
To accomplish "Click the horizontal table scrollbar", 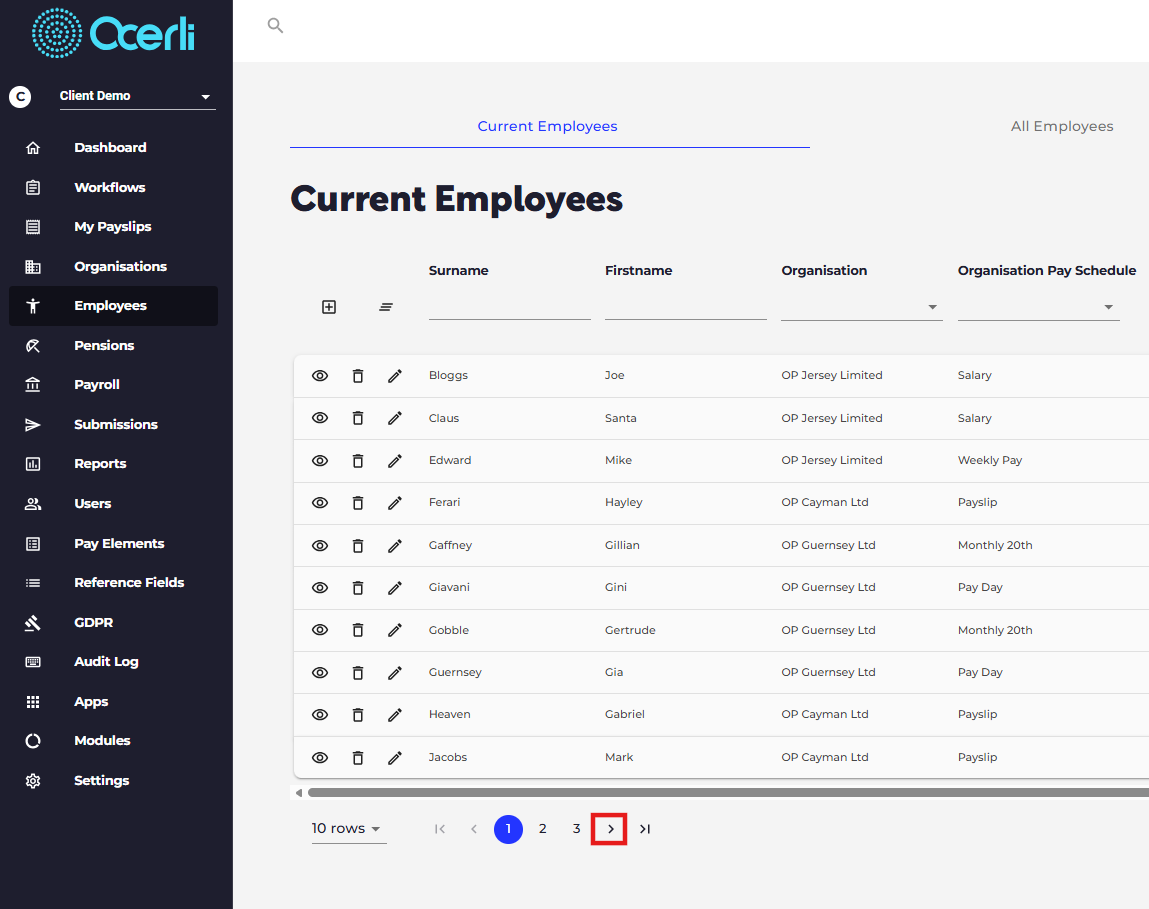I will click(x=728, y=792).
